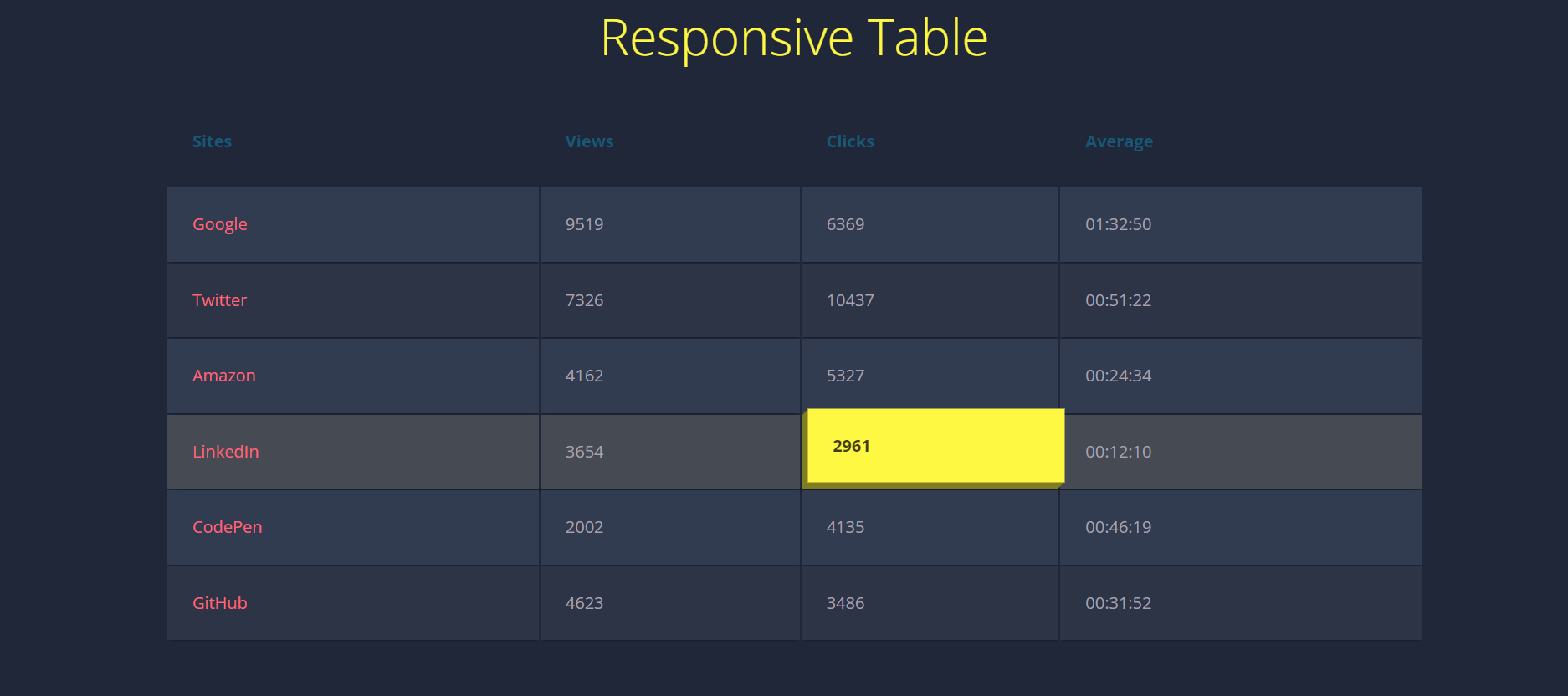
Task: Click the Views column header
Action: [589, 141]
